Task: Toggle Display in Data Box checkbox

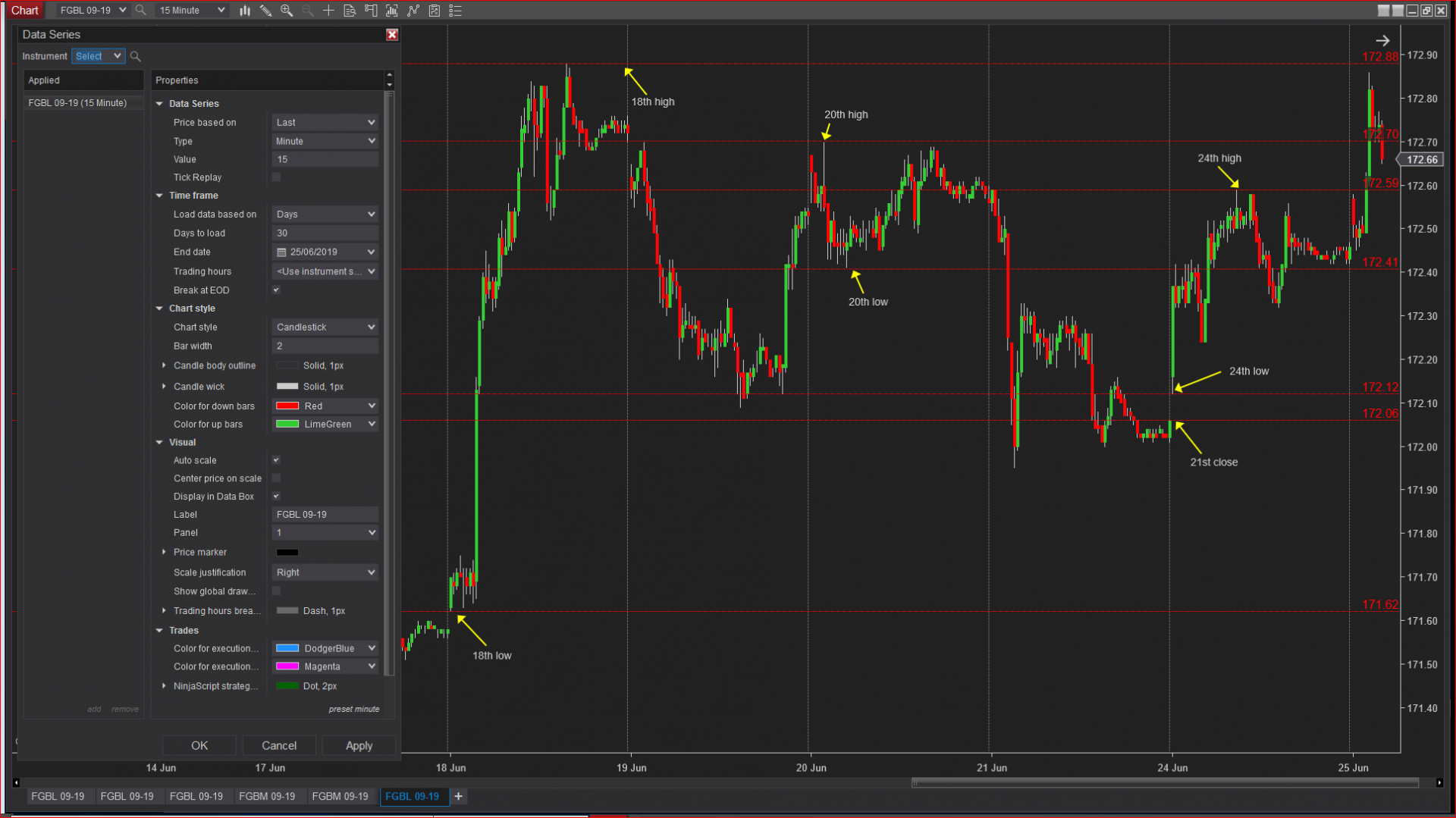Action: point(277,497)
